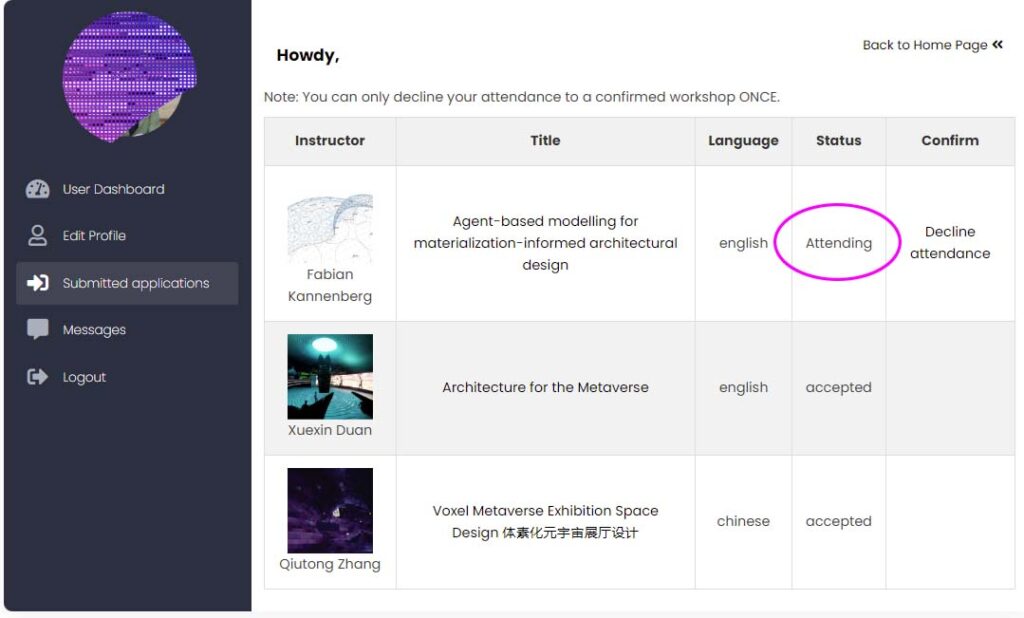Click the accepted status for Architecture for the Metaverse

click(839, 387)
